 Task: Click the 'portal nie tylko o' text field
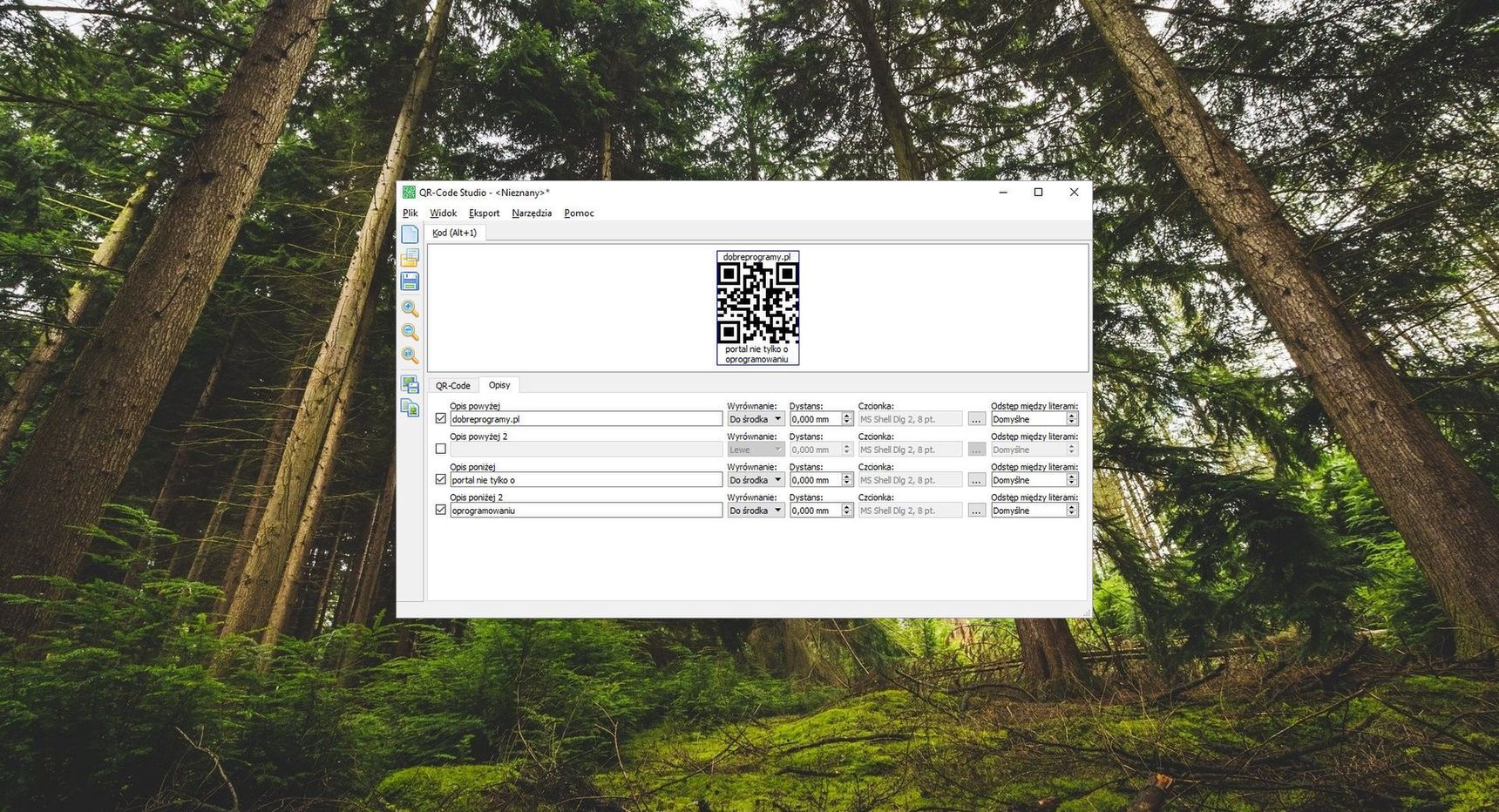pyautogui.click(x=586, y=480)
